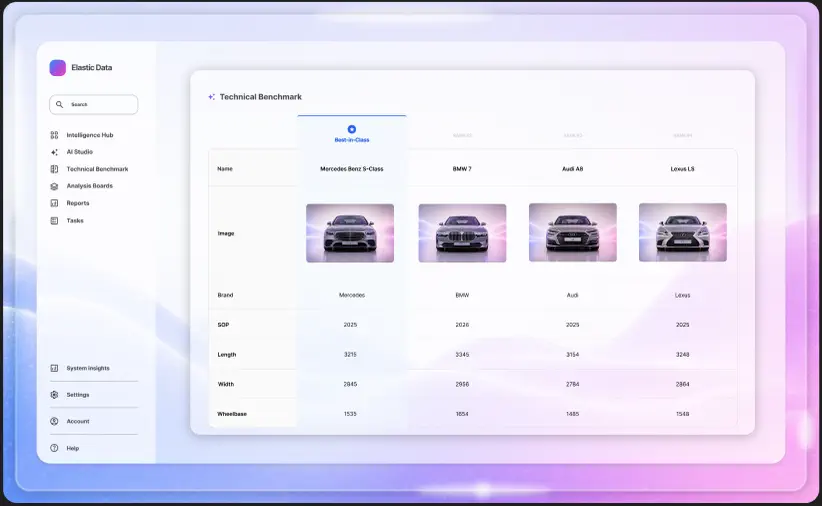The image size is (822, 506).
Task: Click the System insights icon
Action: [54, 368]
